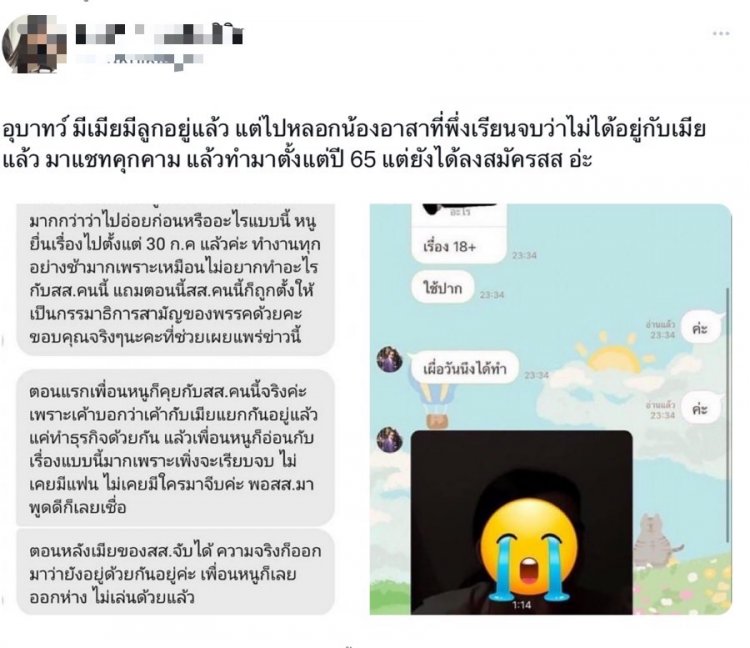This screenshot has width=750, height=648.
Task: Open the left attached gray message screenshot
Action: tap(175, 409)
